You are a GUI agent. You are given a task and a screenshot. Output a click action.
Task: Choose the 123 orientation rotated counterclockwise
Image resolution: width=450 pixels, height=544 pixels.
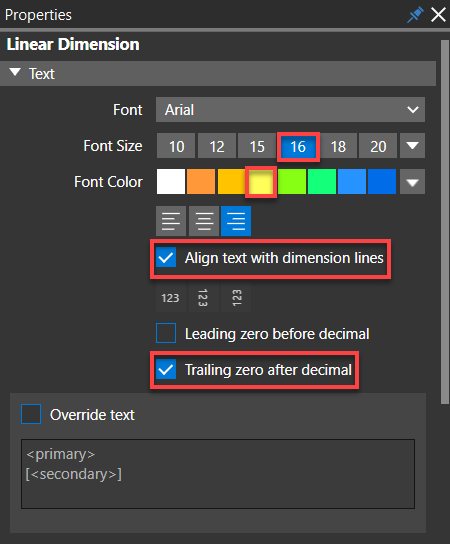[236, 298]
